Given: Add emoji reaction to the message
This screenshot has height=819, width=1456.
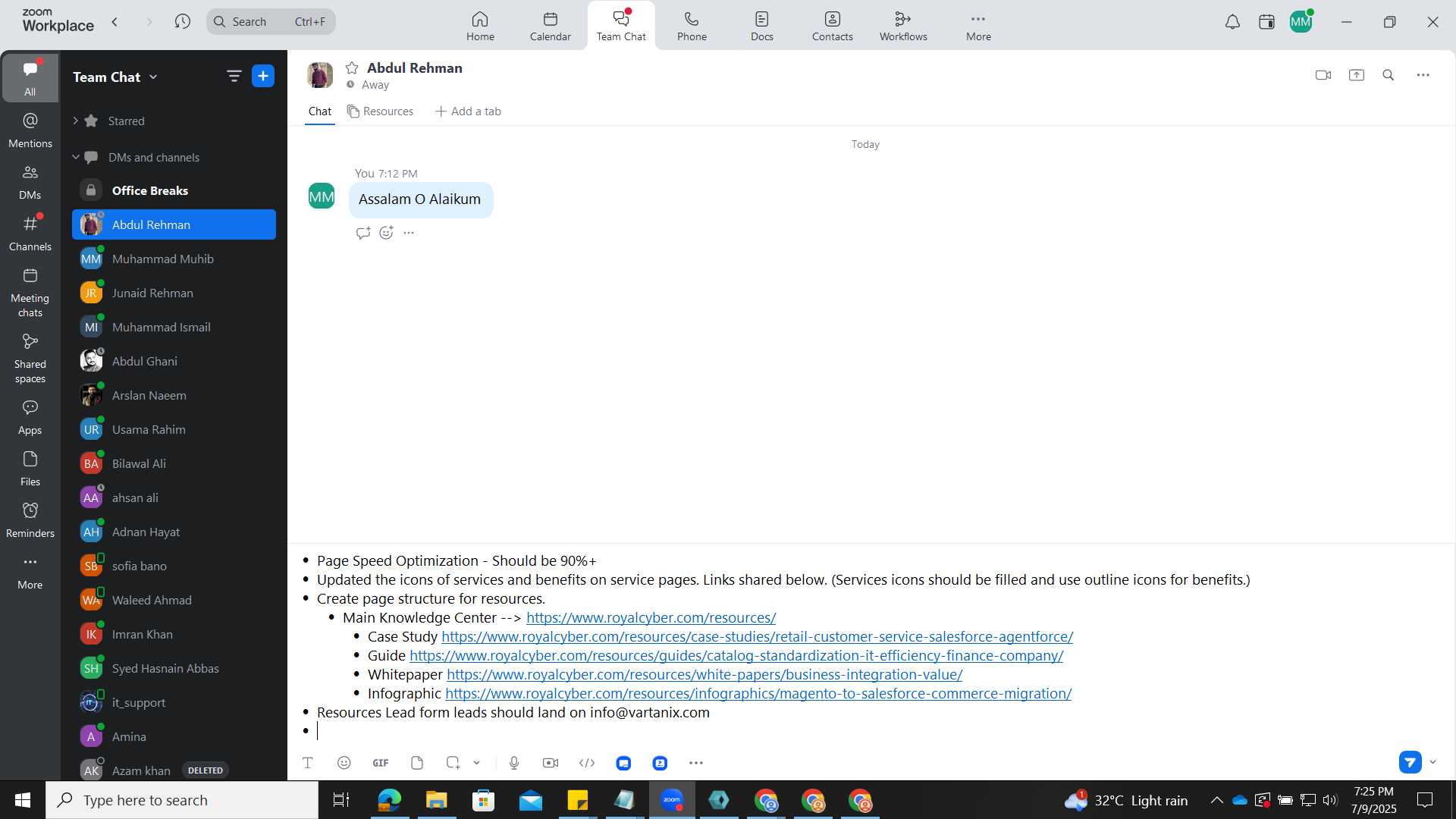Looking at the screenshot, I should point(386,233).
